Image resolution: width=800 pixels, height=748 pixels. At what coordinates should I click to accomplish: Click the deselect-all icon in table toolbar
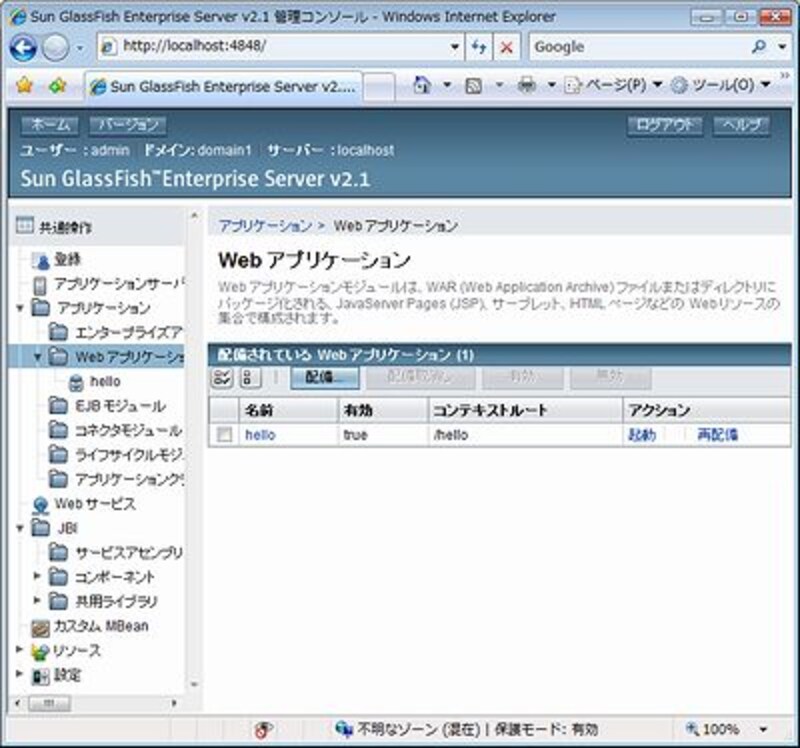[247, 378]
